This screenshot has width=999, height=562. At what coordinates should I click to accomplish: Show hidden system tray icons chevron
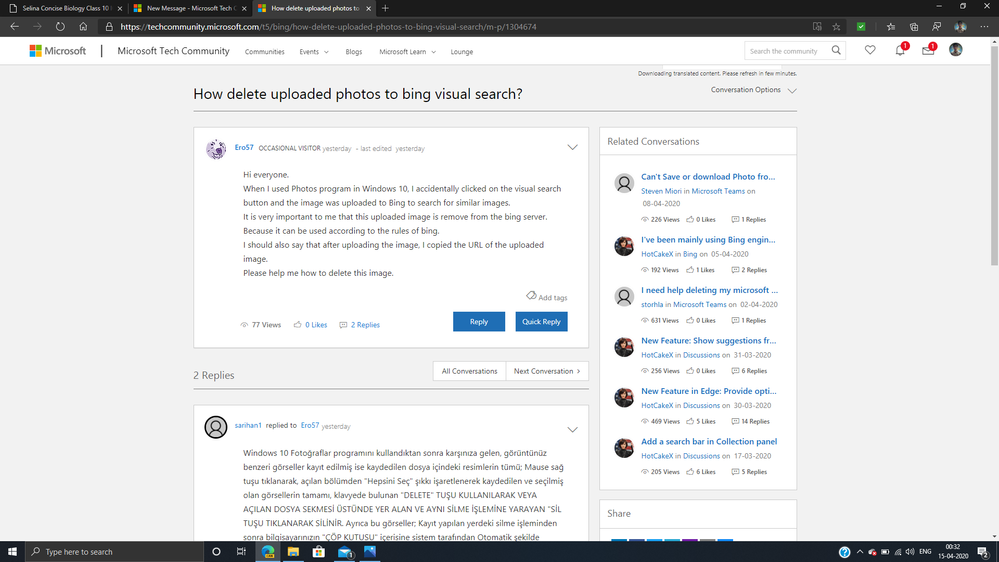click(859, 552)
